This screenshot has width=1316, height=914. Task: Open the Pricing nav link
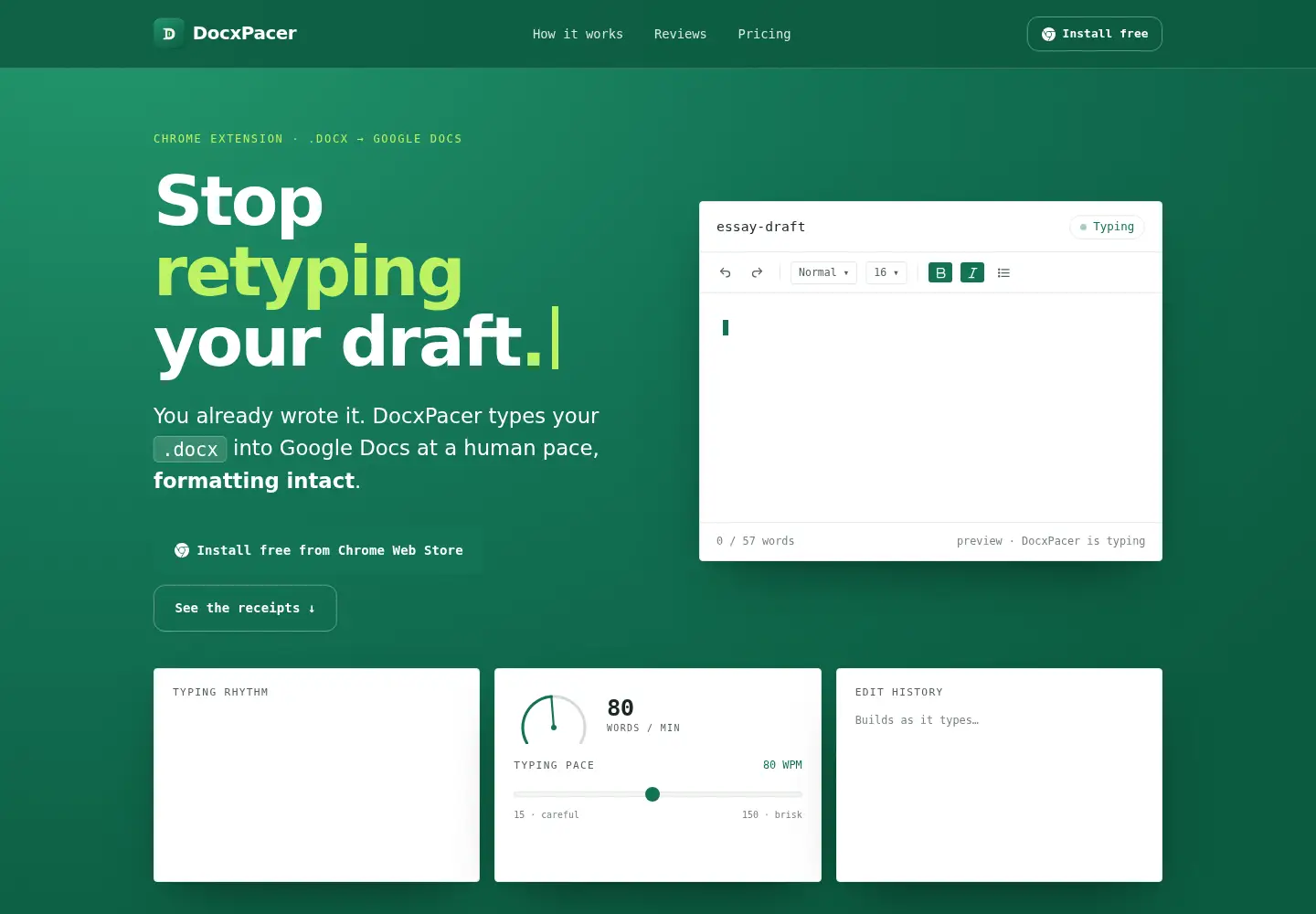coord(764,34)
